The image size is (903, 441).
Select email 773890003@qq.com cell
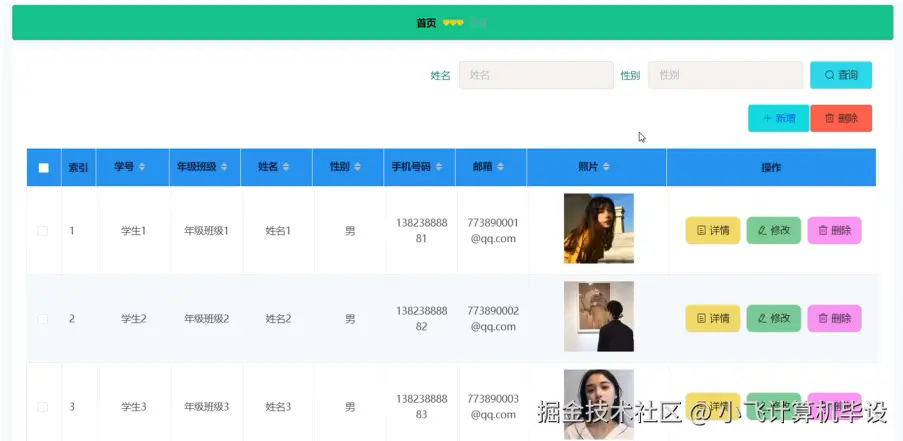[x=493, y=406]
